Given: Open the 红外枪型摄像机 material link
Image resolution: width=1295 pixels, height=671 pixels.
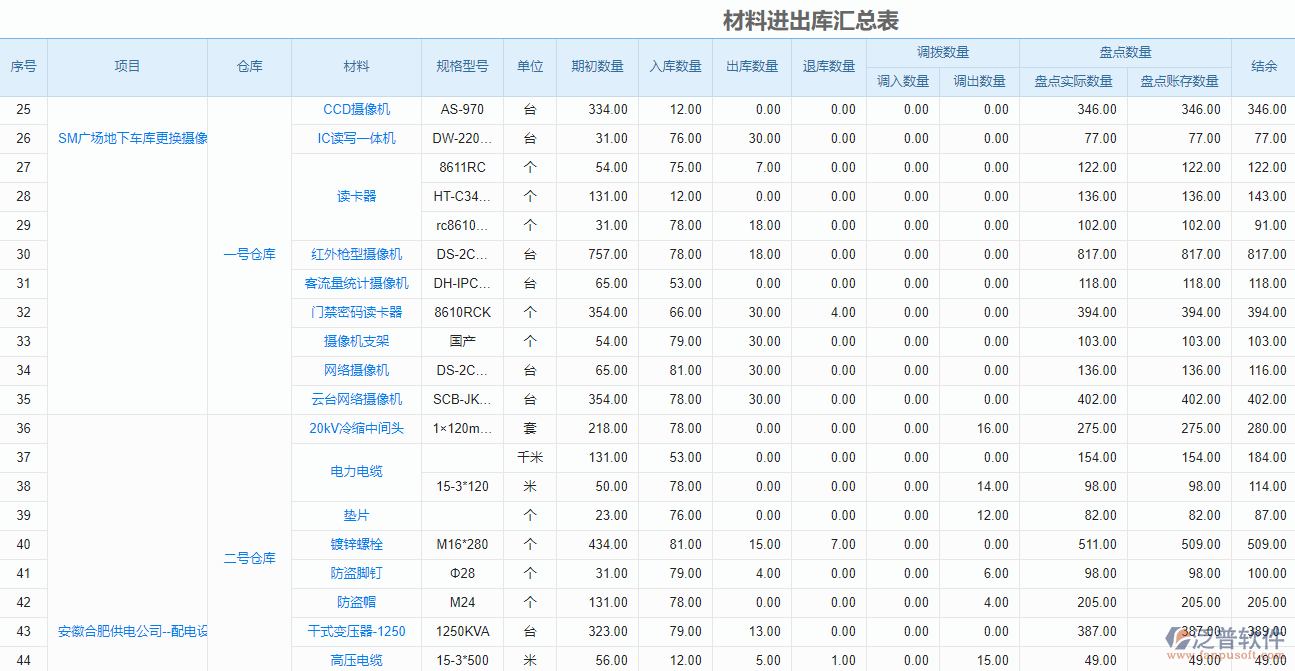Looking at the screenshot, I should click(355, 254).
